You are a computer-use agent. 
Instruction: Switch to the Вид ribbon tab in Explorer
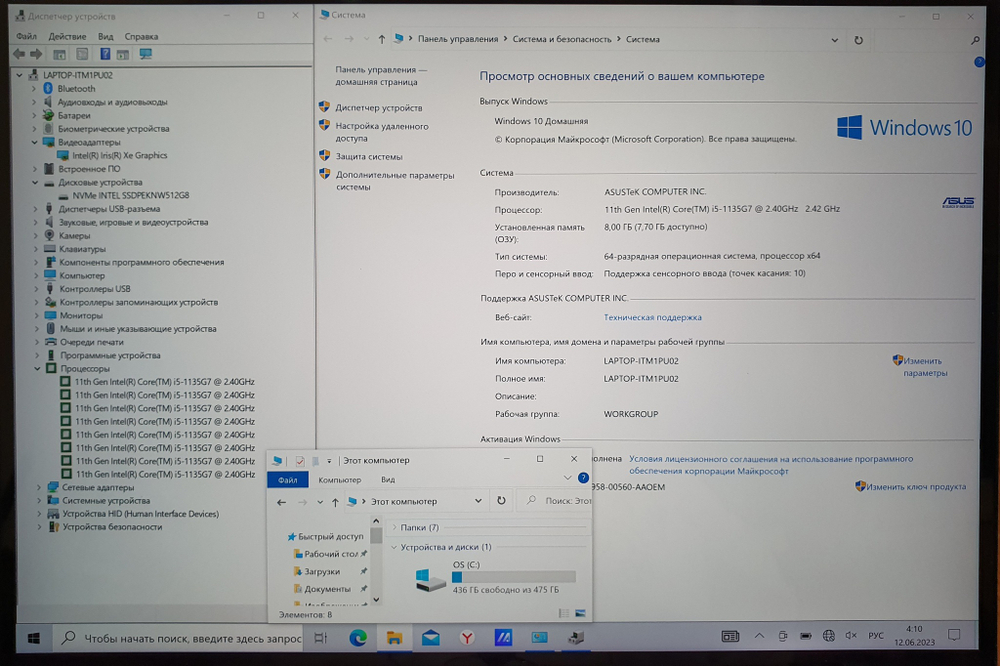tap(387, 480)
